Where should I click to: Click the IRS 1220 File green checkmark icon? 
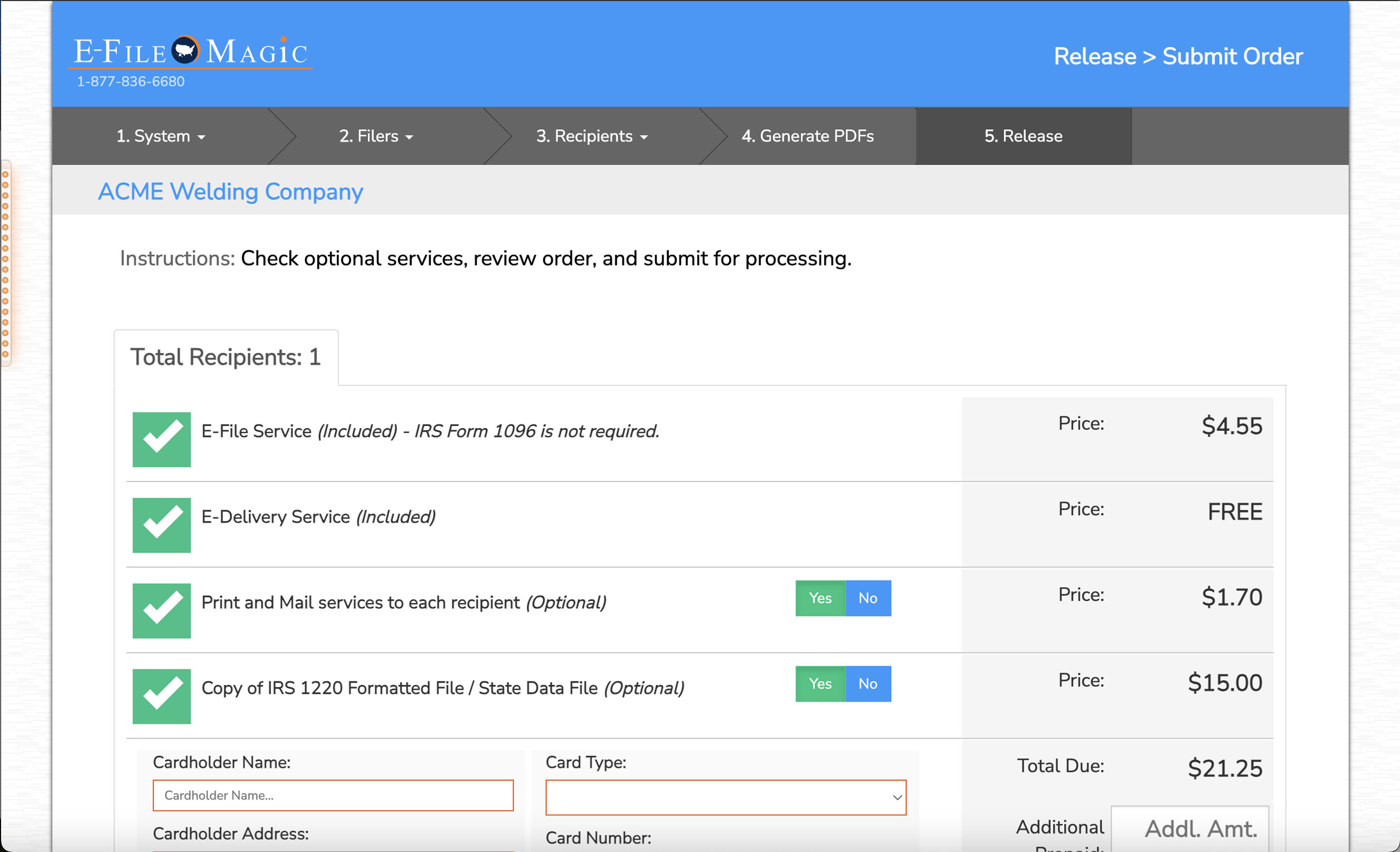pos(162,696)
